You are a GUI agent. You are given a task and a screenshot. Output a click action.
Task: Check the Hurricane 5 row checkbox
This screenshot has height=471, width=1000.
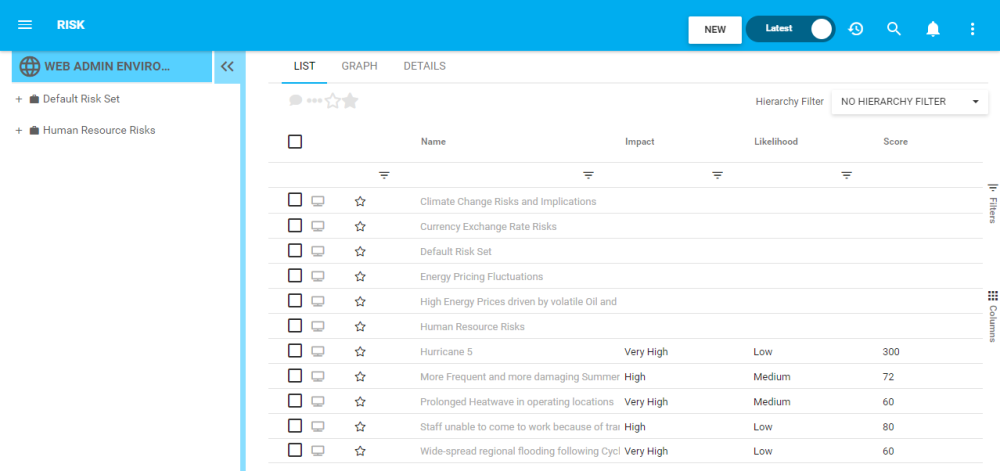[295, 351]
